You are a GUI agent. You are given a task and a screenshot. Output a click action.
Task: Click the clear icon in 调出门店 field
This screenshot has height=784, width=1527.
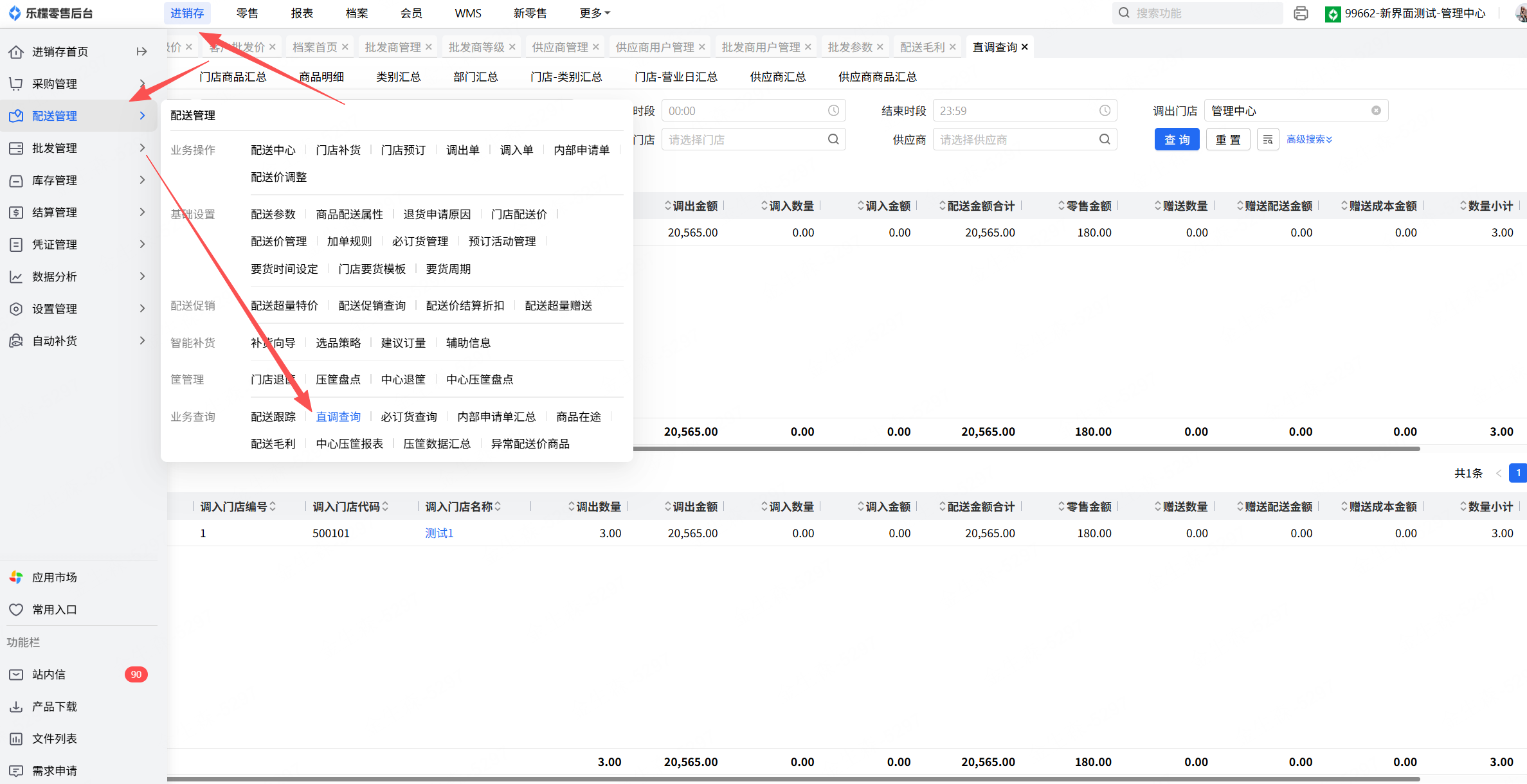click(1376, 111)
